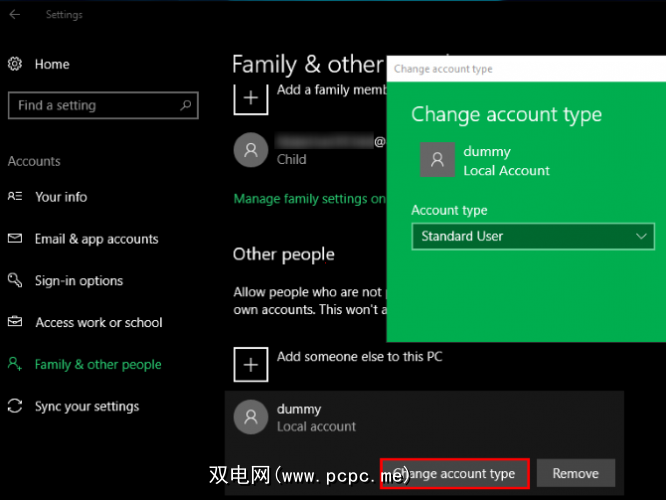Click the search magnifier icon
This screenshot has width=666, height=500.
tap(186, 105)
